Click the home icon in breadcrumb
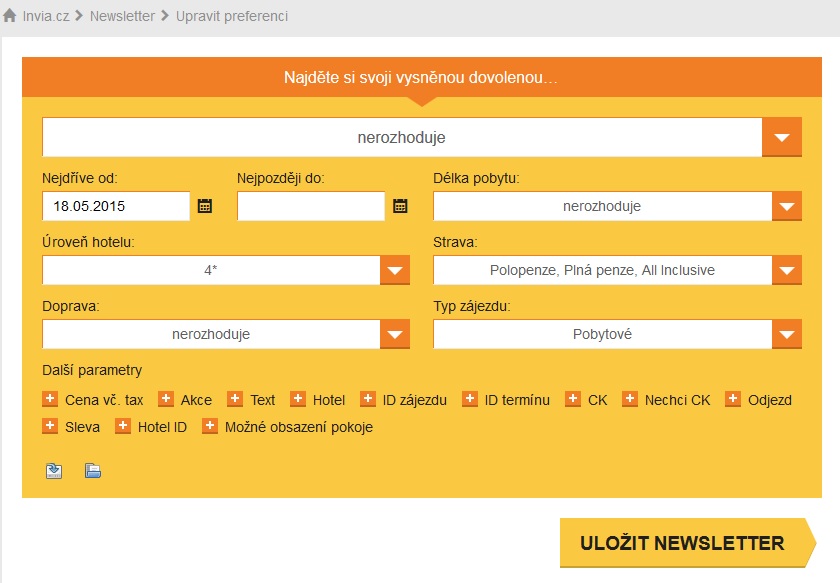 (x=10, y=16)
